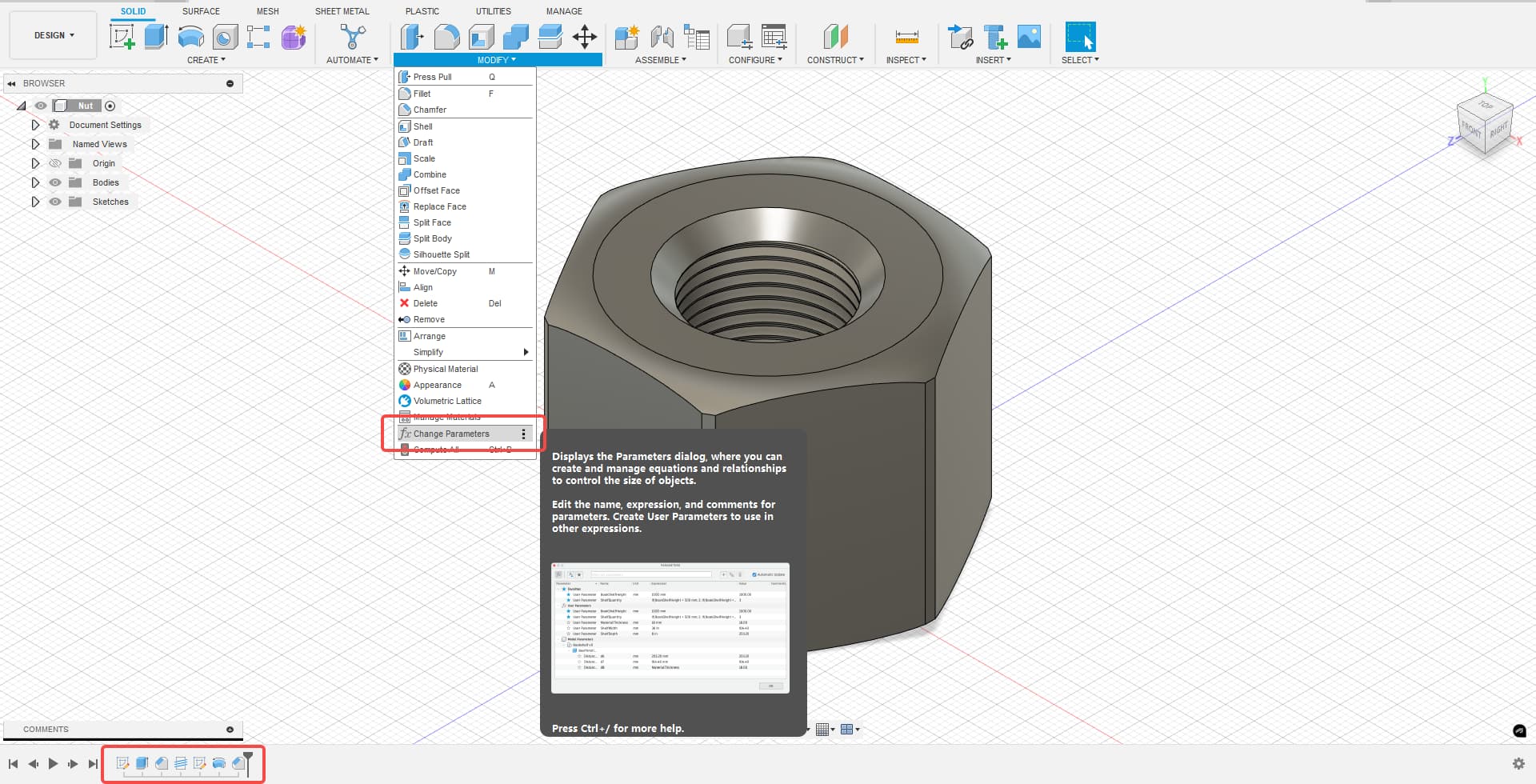
Task: Expand the Comments panel using its plus icon
Action: (x=230, y=730)
